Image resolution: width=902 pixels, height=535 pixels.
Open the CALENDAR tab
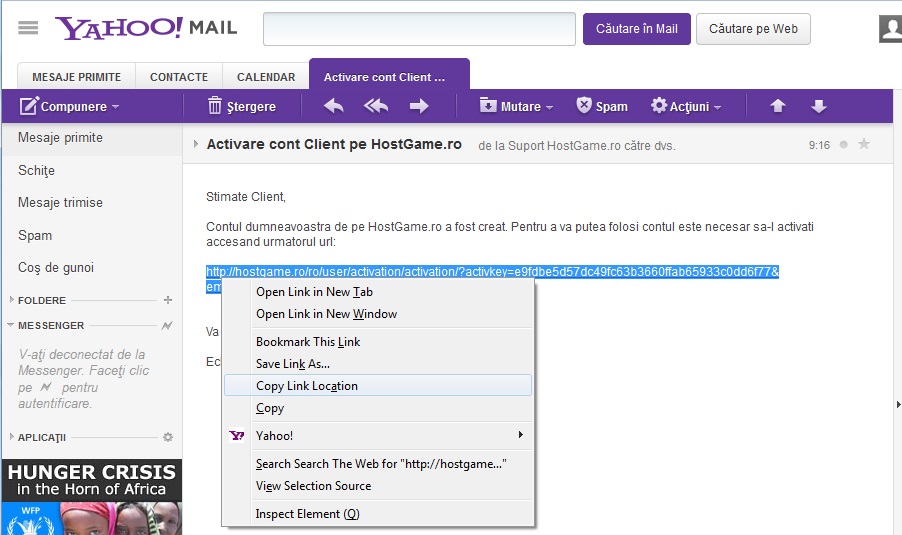266,77
